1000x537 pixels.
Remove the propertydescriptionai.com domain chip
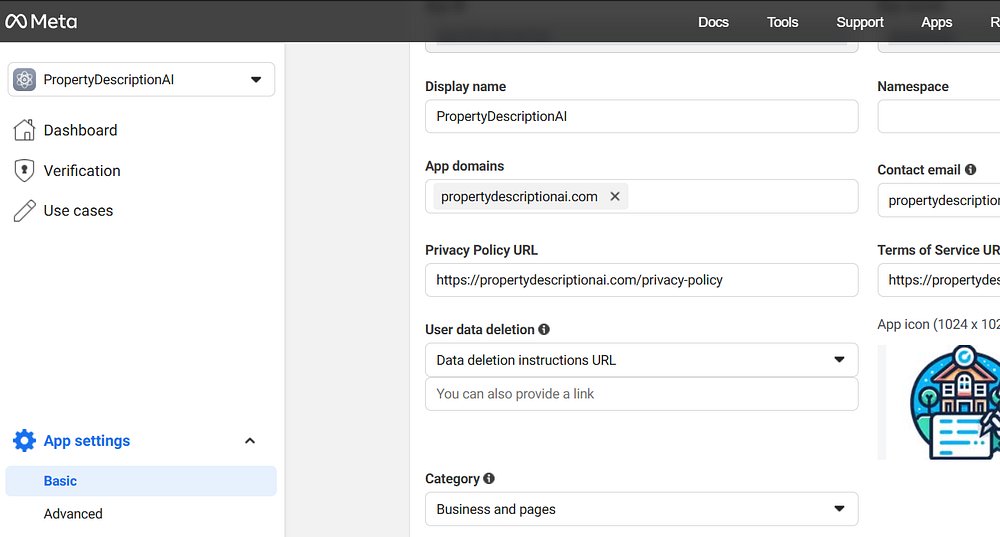pos(615,197)
